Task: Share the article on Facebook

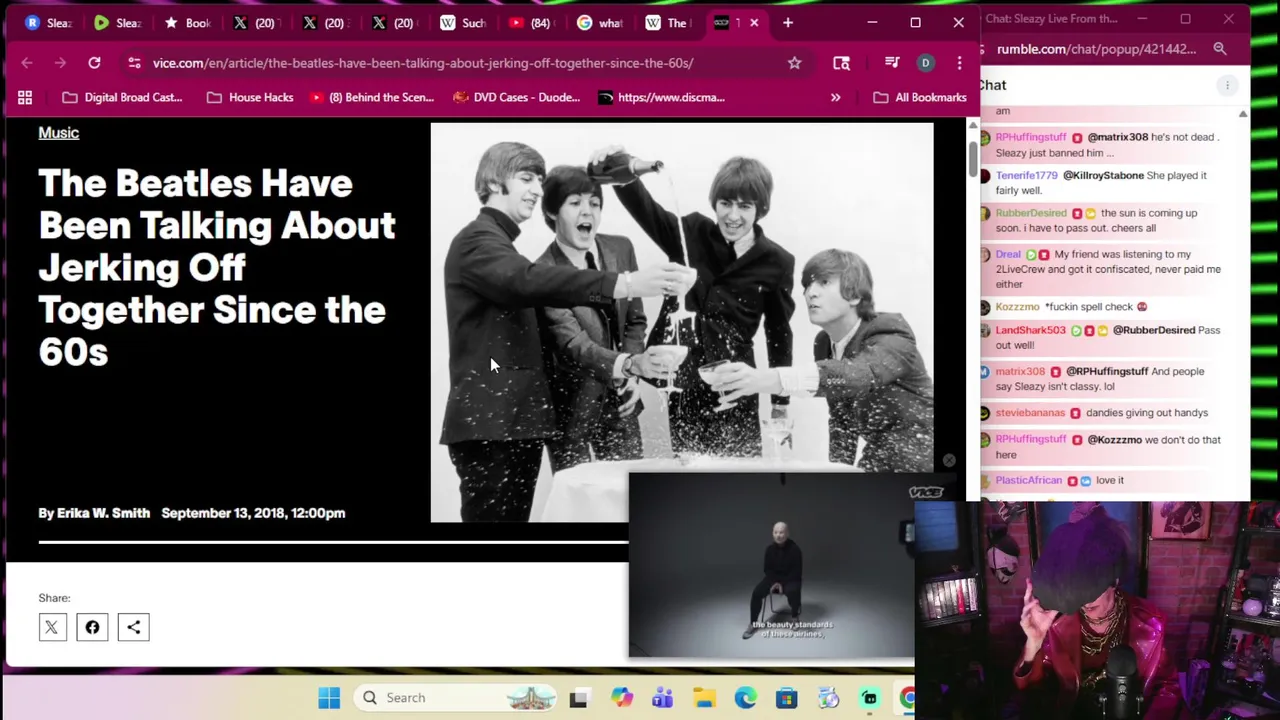Action: [x=92, y=627]
